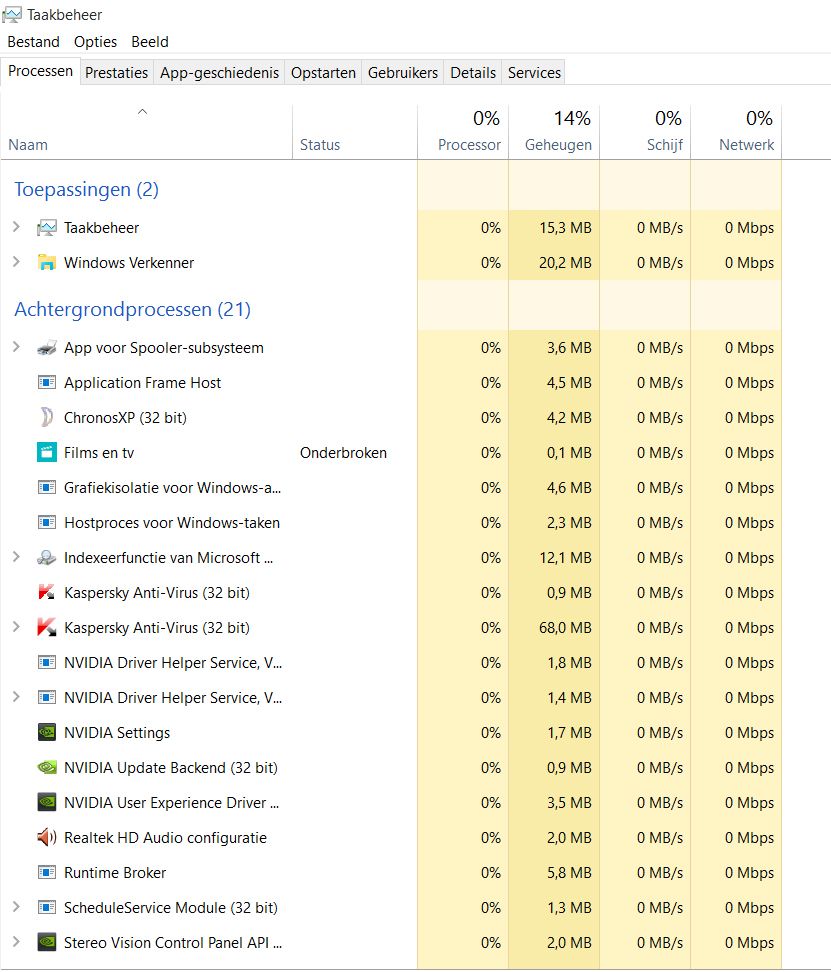Switch to the Prestaties tab
The image size is (831, 972).
[x=117, y=73]
